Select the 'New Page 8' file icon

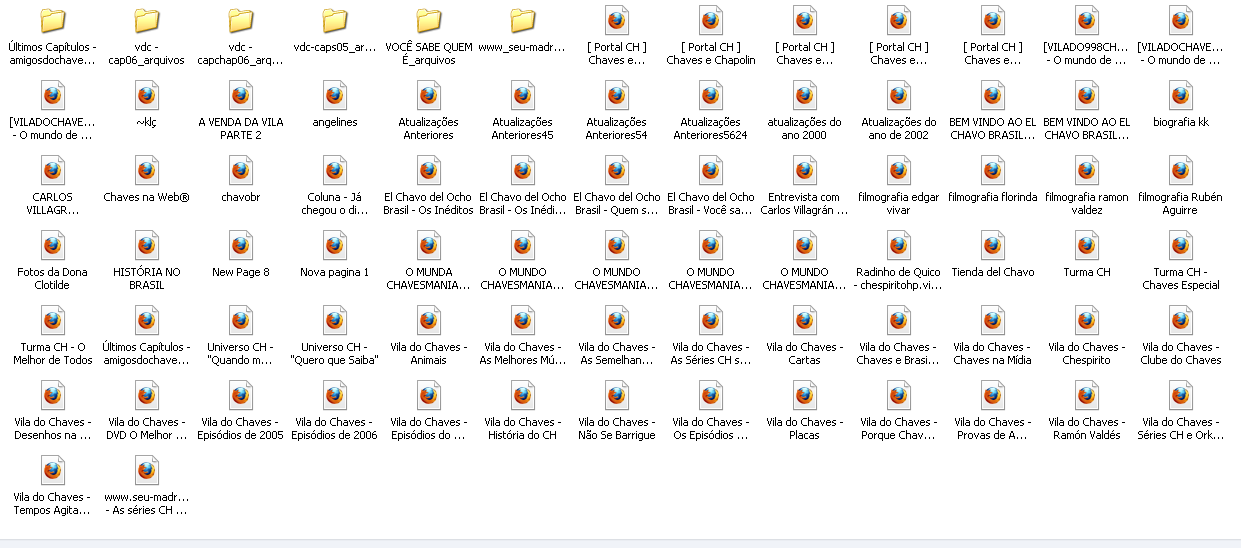(x=240, y=246)
